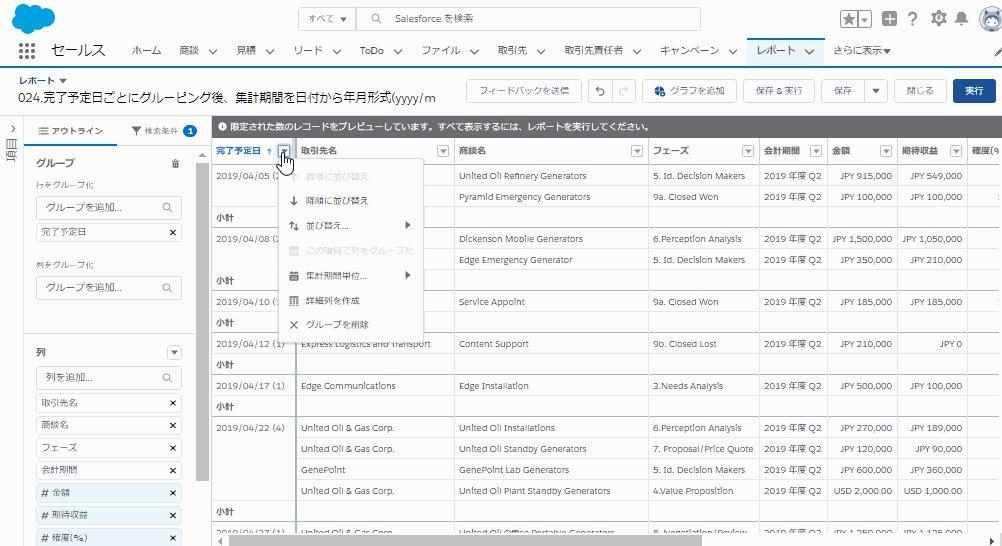Expand the collapsed 項目 side panel

(x=12, y=129)
